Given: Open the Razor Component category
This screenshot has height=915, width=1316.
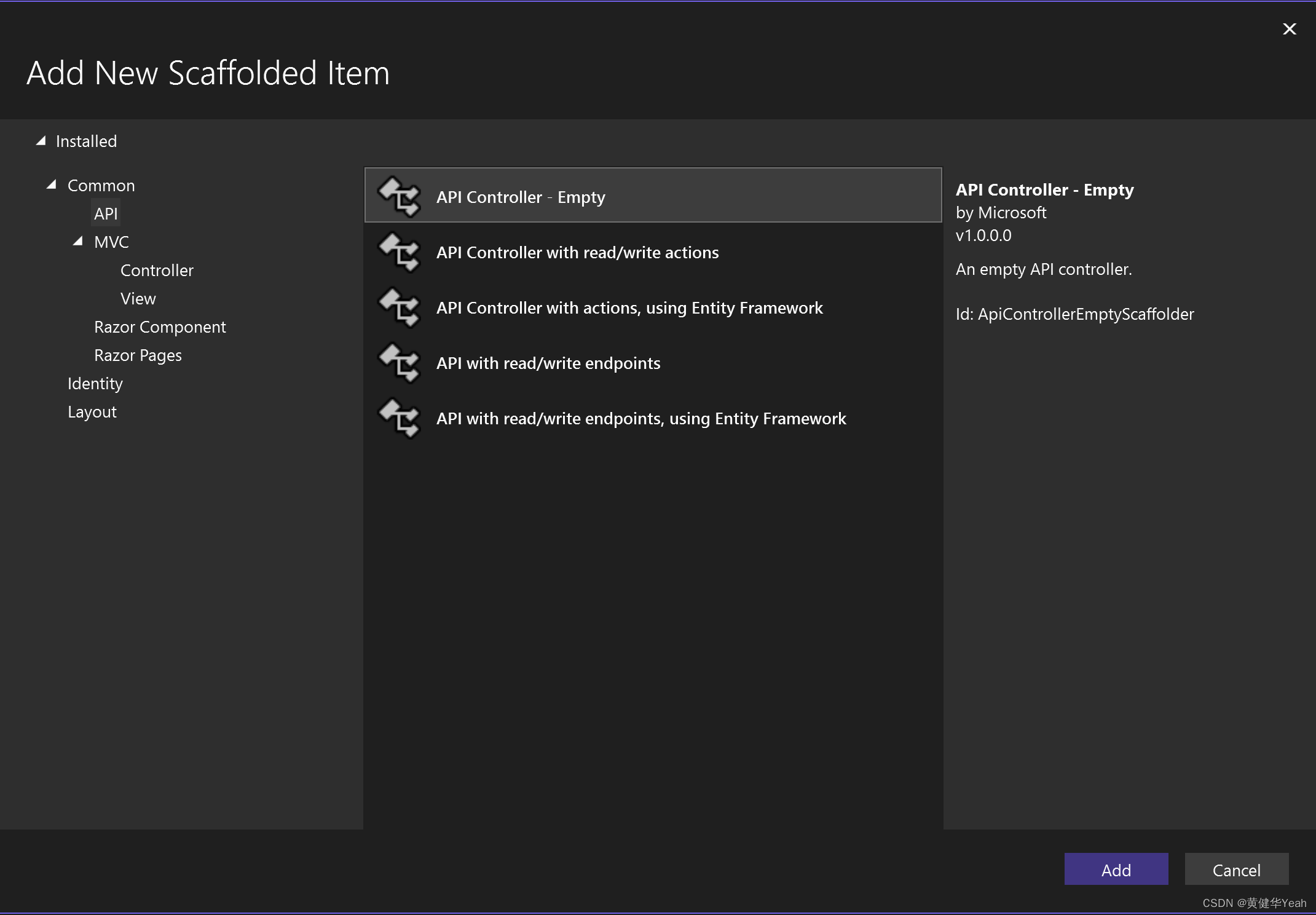Looking at the screenshot, I should pyautogui.click(x=160, y=327).
